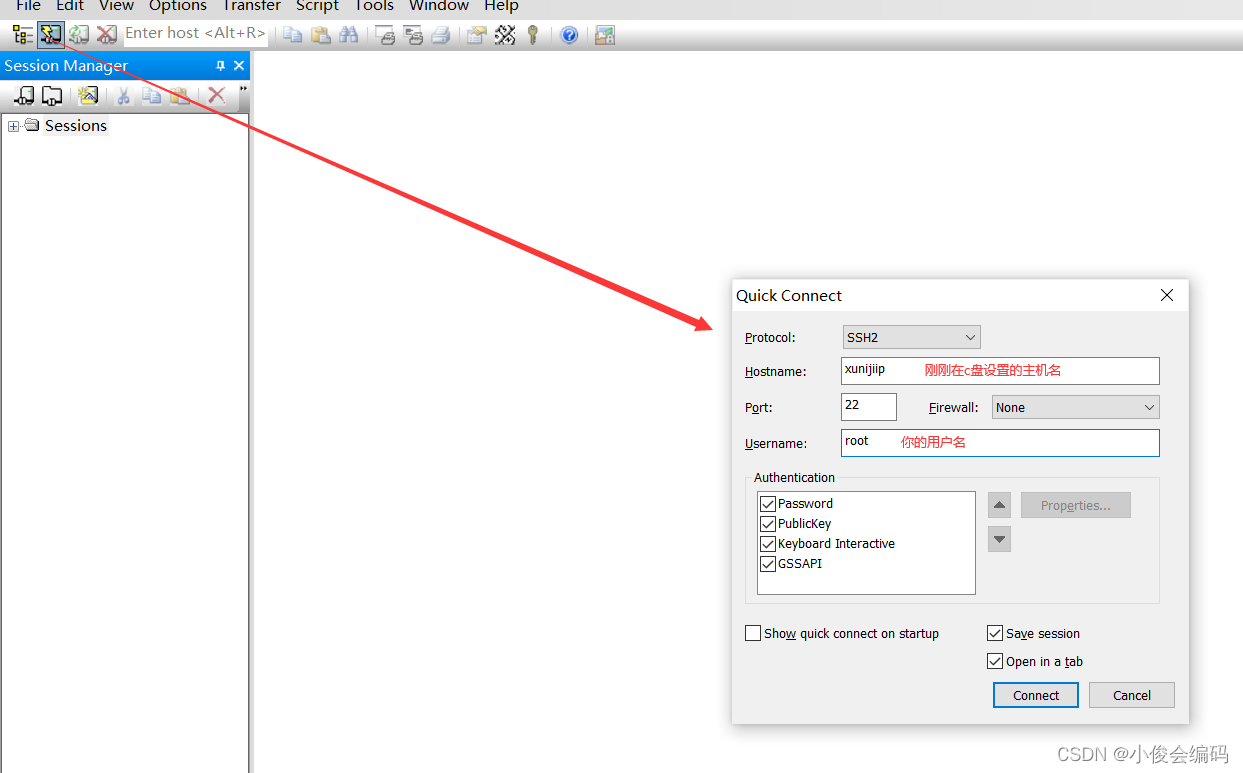1243x773 pixels.
Task: Click the Reconnect toolbar icon
Action: tap(78, 35)
